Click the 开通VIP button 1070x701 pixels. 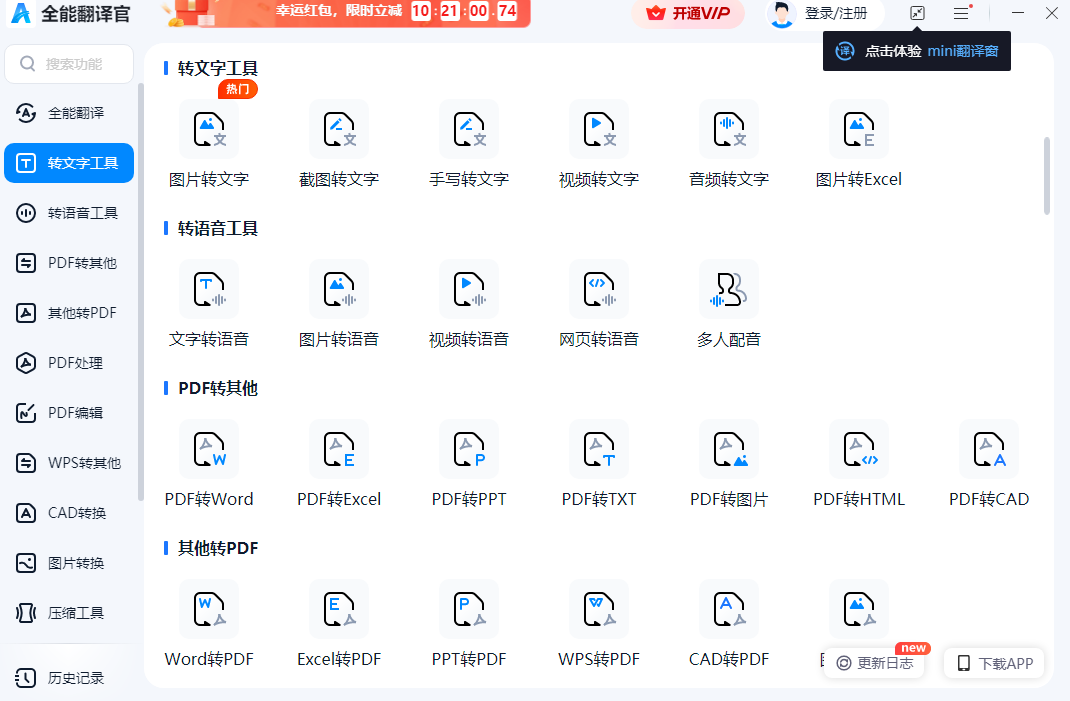pyautogui.click(x=688, y=14)
